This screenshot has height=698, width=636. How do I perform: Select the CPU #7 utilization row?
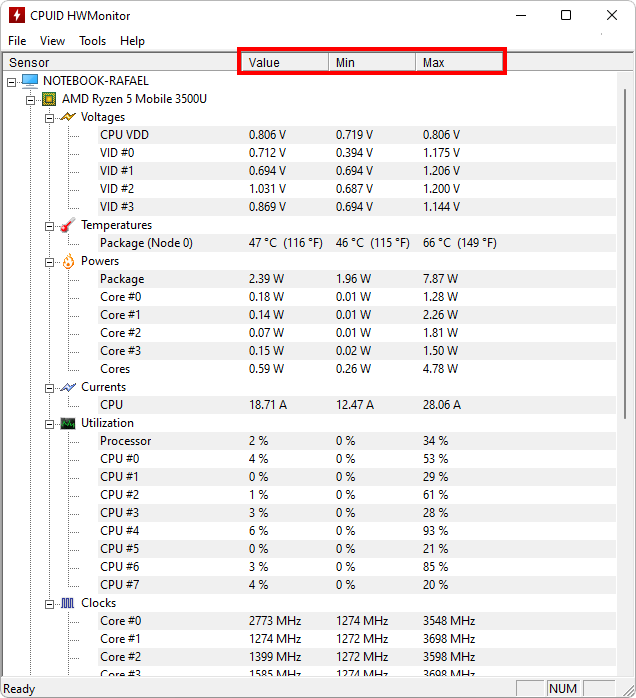(x=357, y=584)
